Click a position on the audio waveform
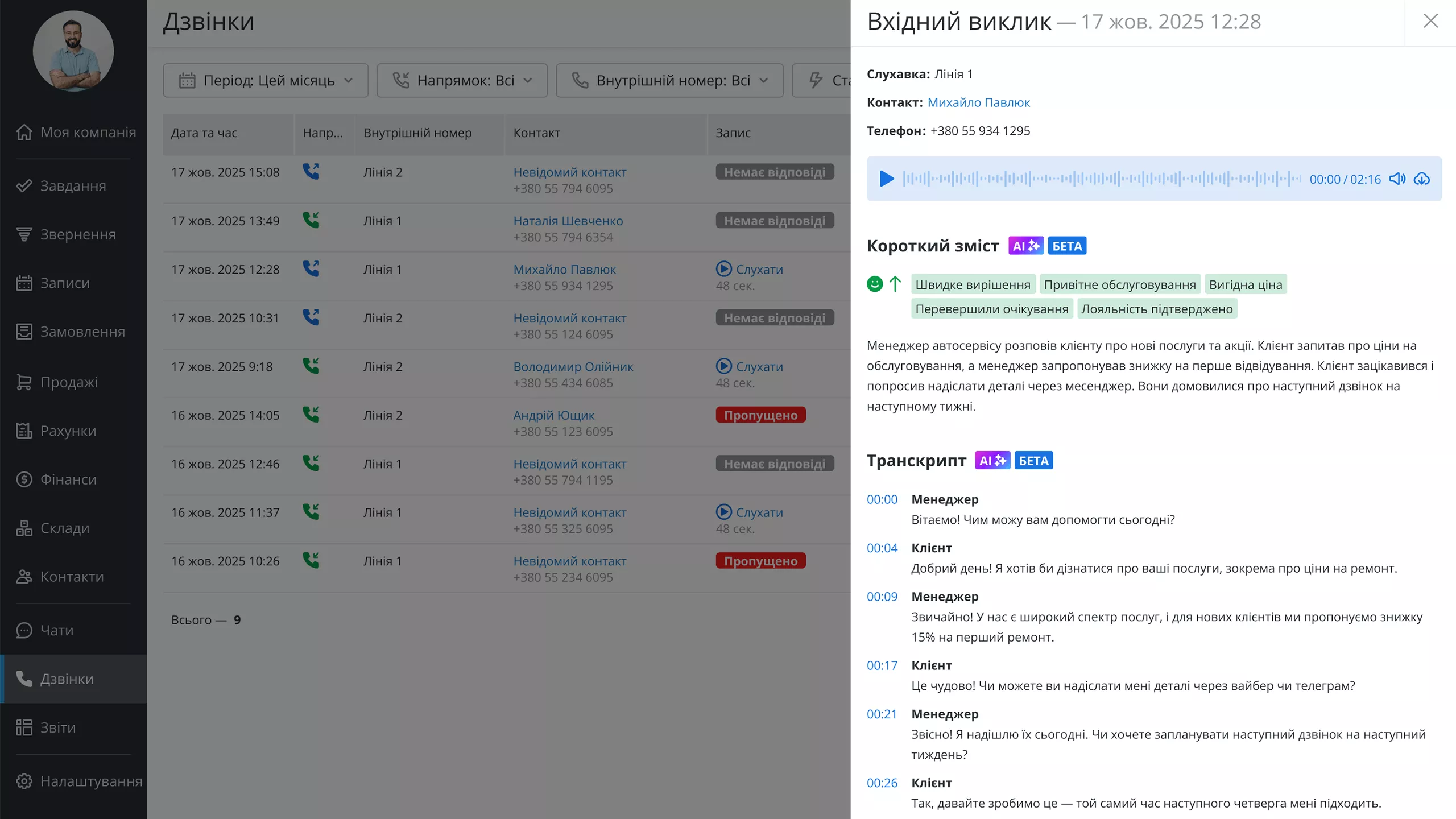Screen dimensions: 1456x819 pyautogui.click(x=1098, y=179)
